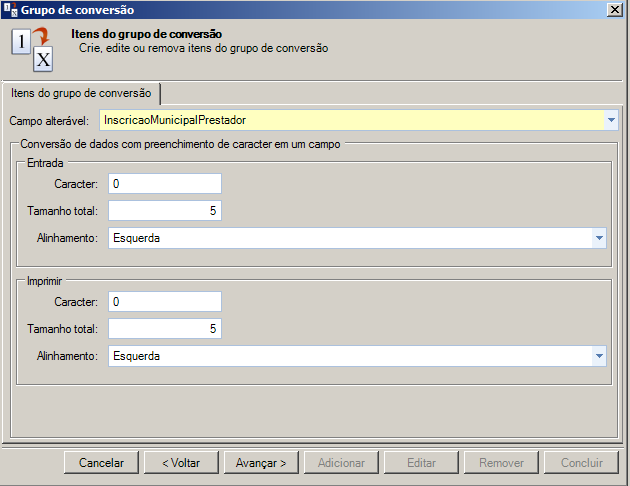Click the conversion group header icon
The image size is (630, 486).
(32, 49)
